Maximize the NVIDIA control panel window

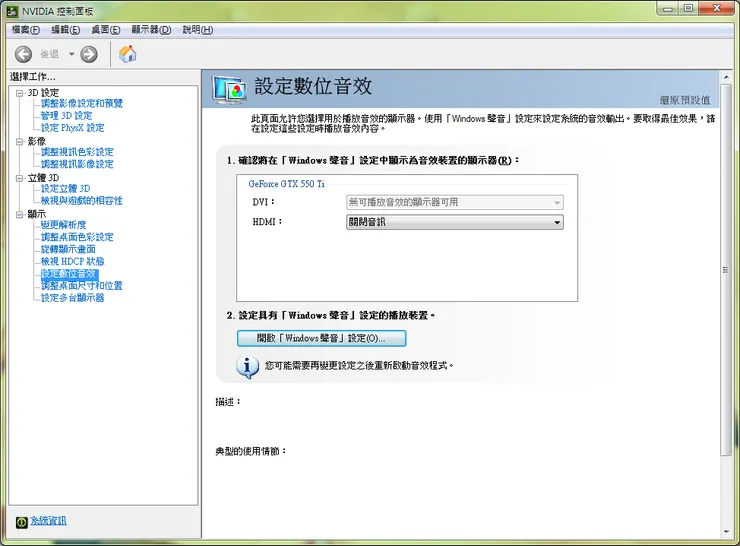pos(689,8)
